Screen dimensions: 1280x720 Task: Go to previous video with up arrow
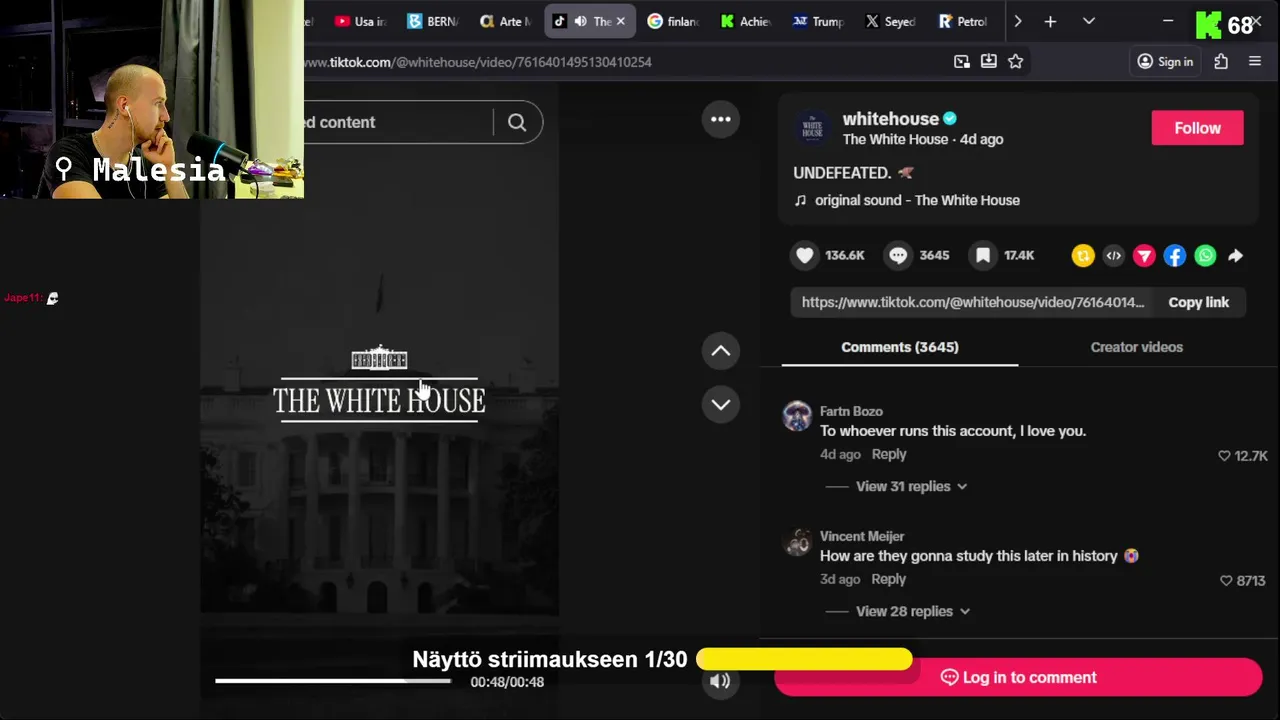721,351
